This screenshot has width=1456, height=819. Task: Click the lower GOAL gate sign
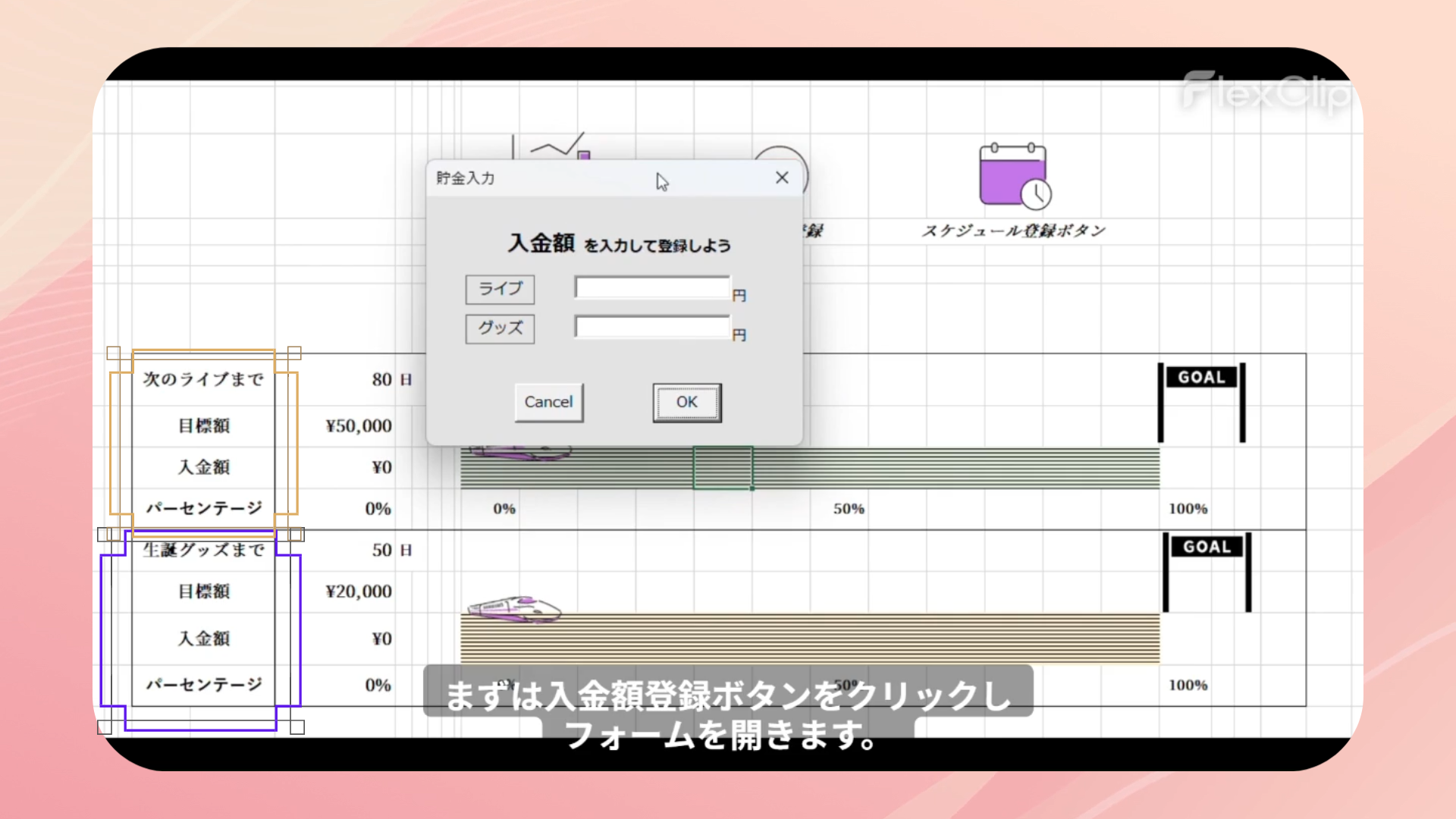point(1207,547)
